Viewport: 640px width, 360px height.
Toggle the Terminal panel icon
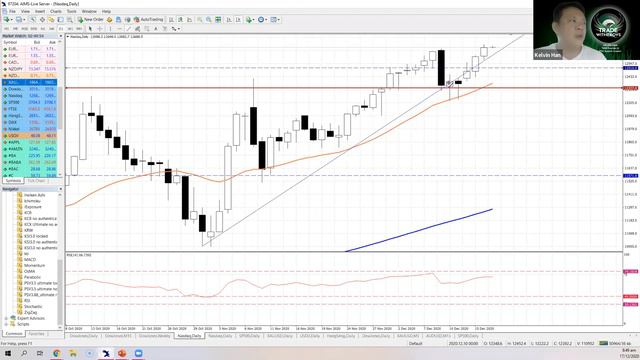[60, 20]
